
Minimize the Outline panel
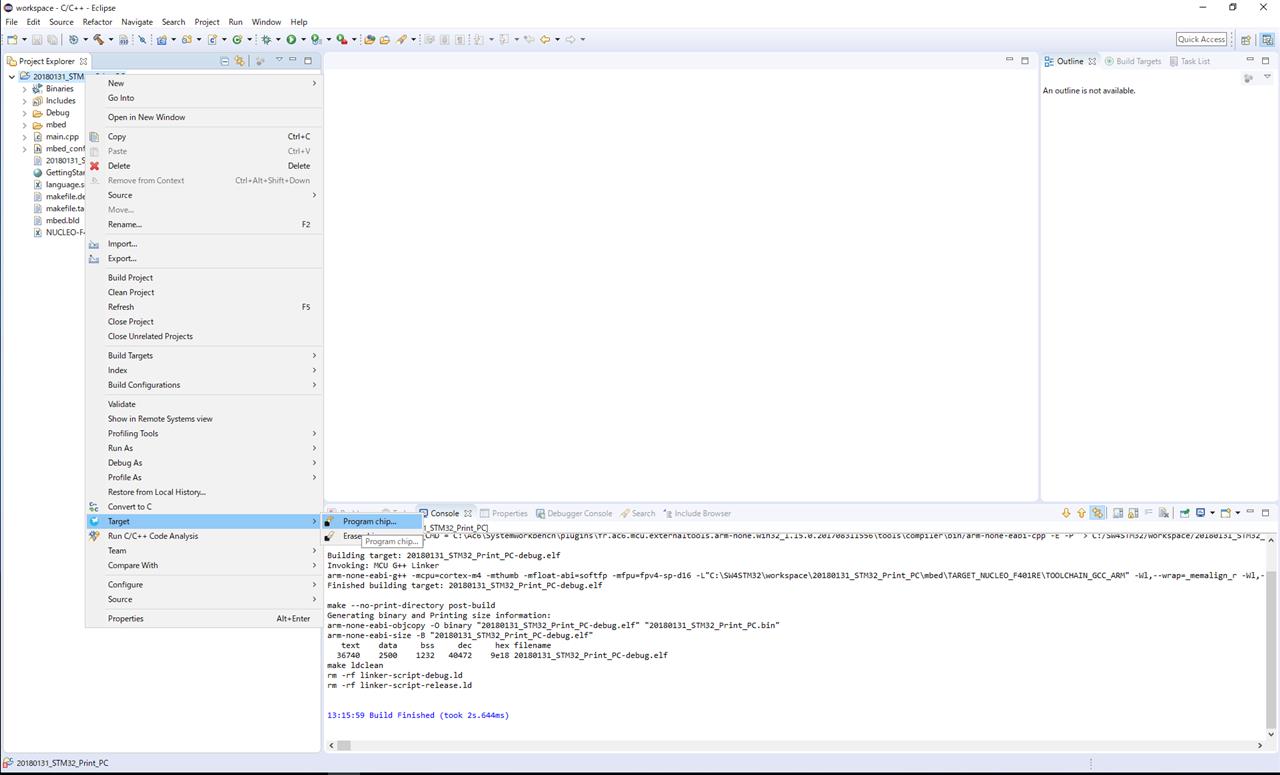[x=1250, y=60]
